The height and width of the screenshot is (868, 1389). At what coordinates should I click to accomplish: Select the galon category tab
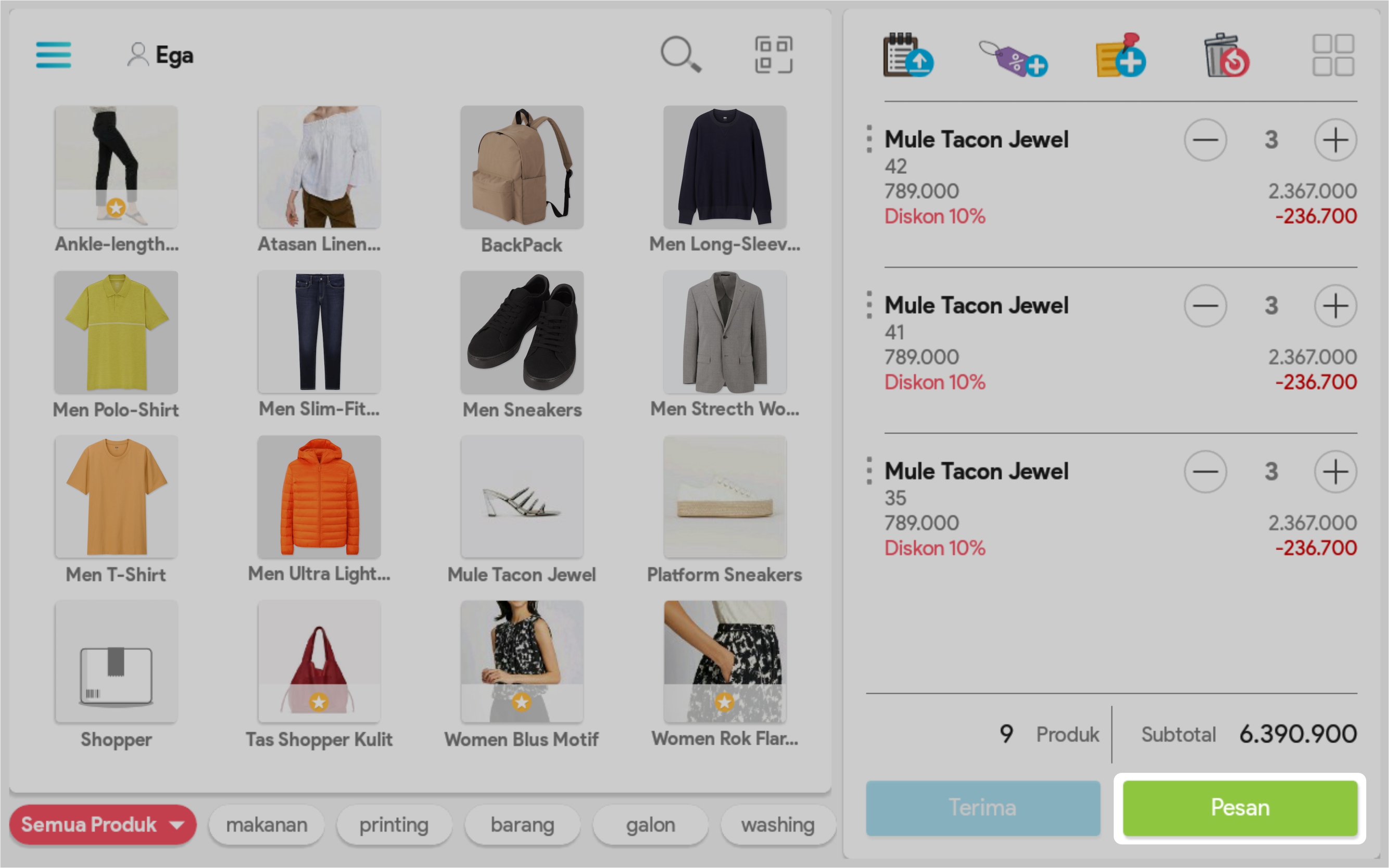point(650,825)
